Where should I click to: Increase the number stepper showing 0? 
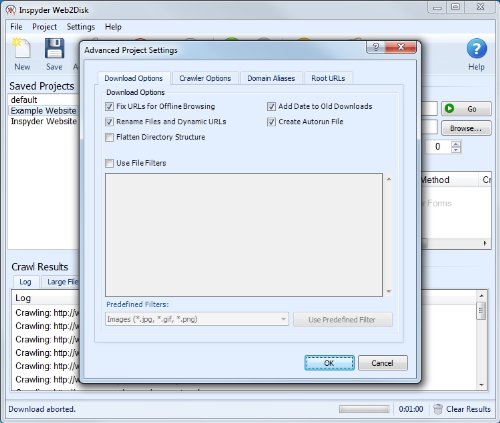(456, 144)
